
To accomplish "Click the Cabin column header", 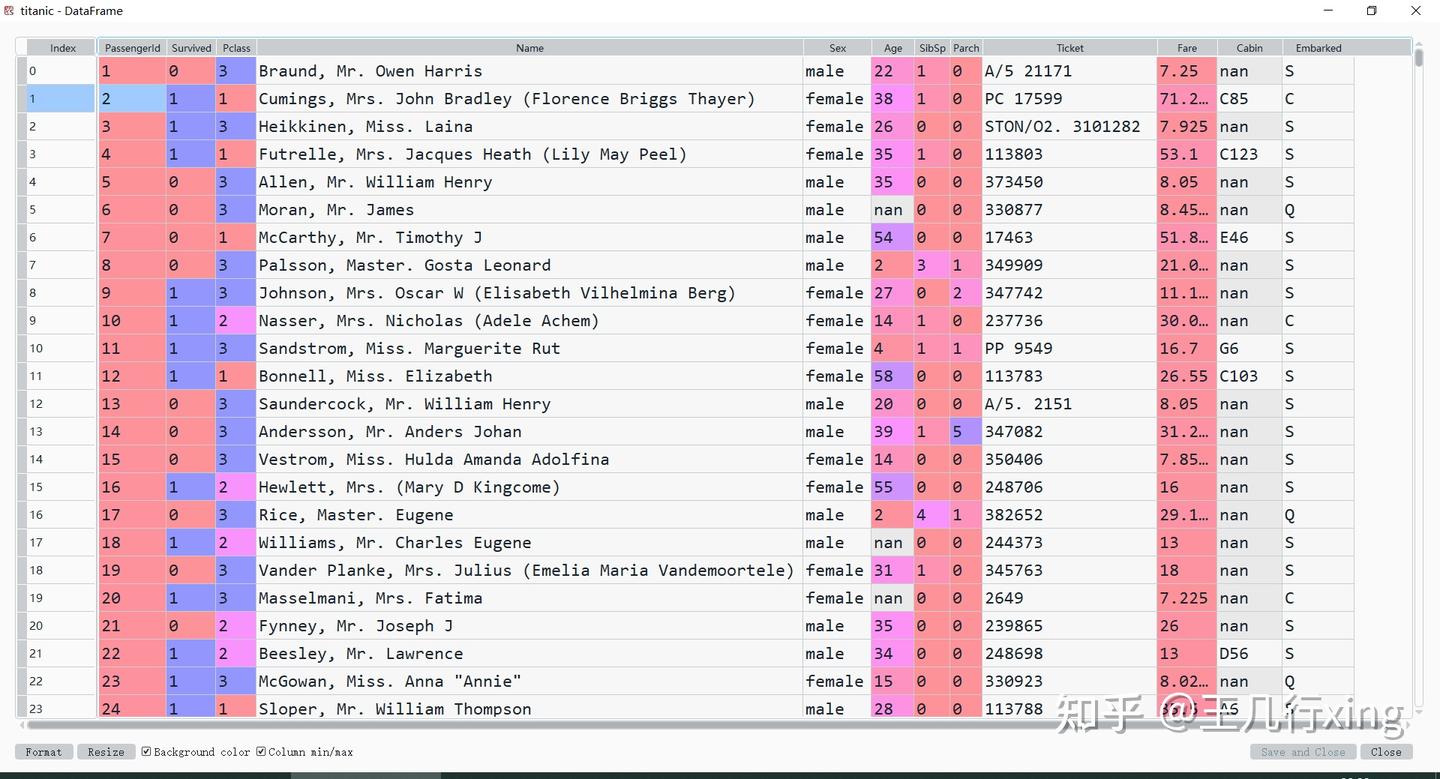I will pyautogui.click(x=1250, y=48).
